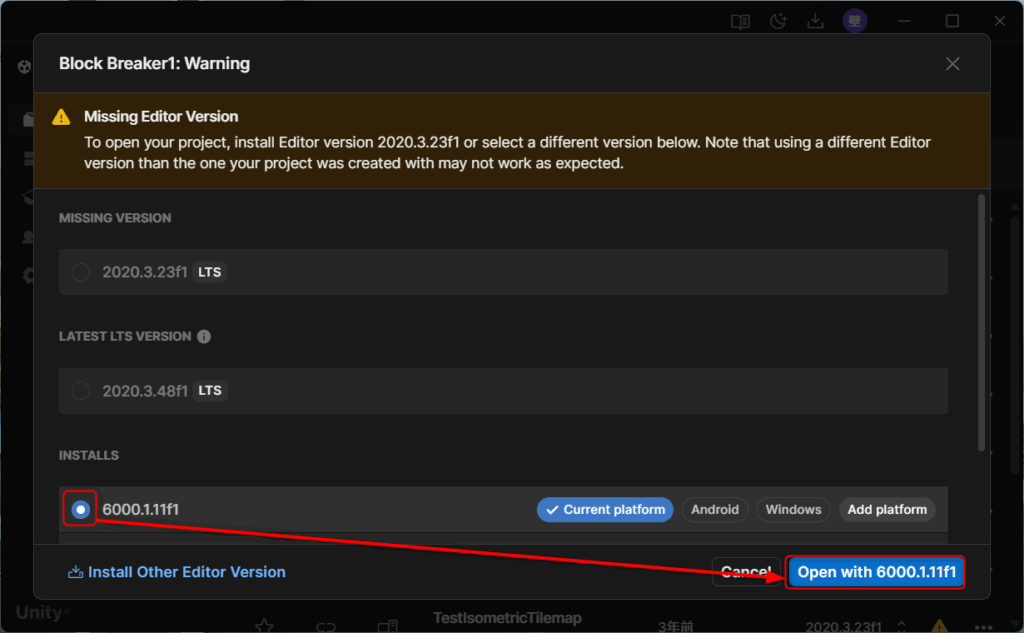Viewport: 1024px width, 633px height.
Task: Cancel the missing editor warning dialog
Action: [x=746, y=572]
